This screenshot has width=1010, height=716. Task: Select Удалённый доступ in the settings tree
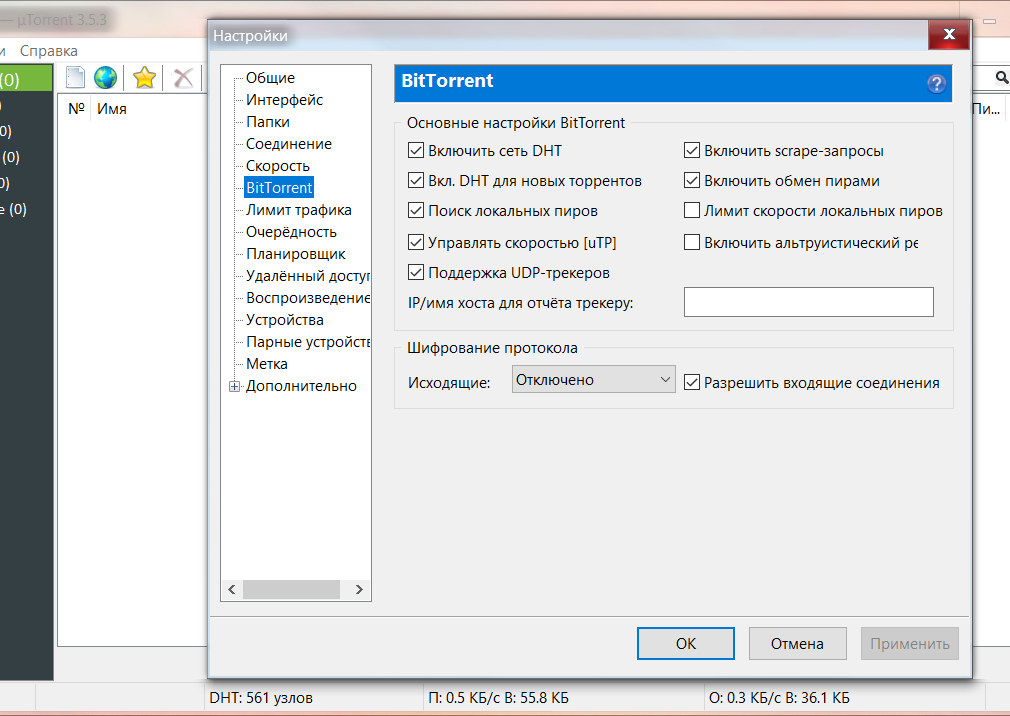point(308,276)
